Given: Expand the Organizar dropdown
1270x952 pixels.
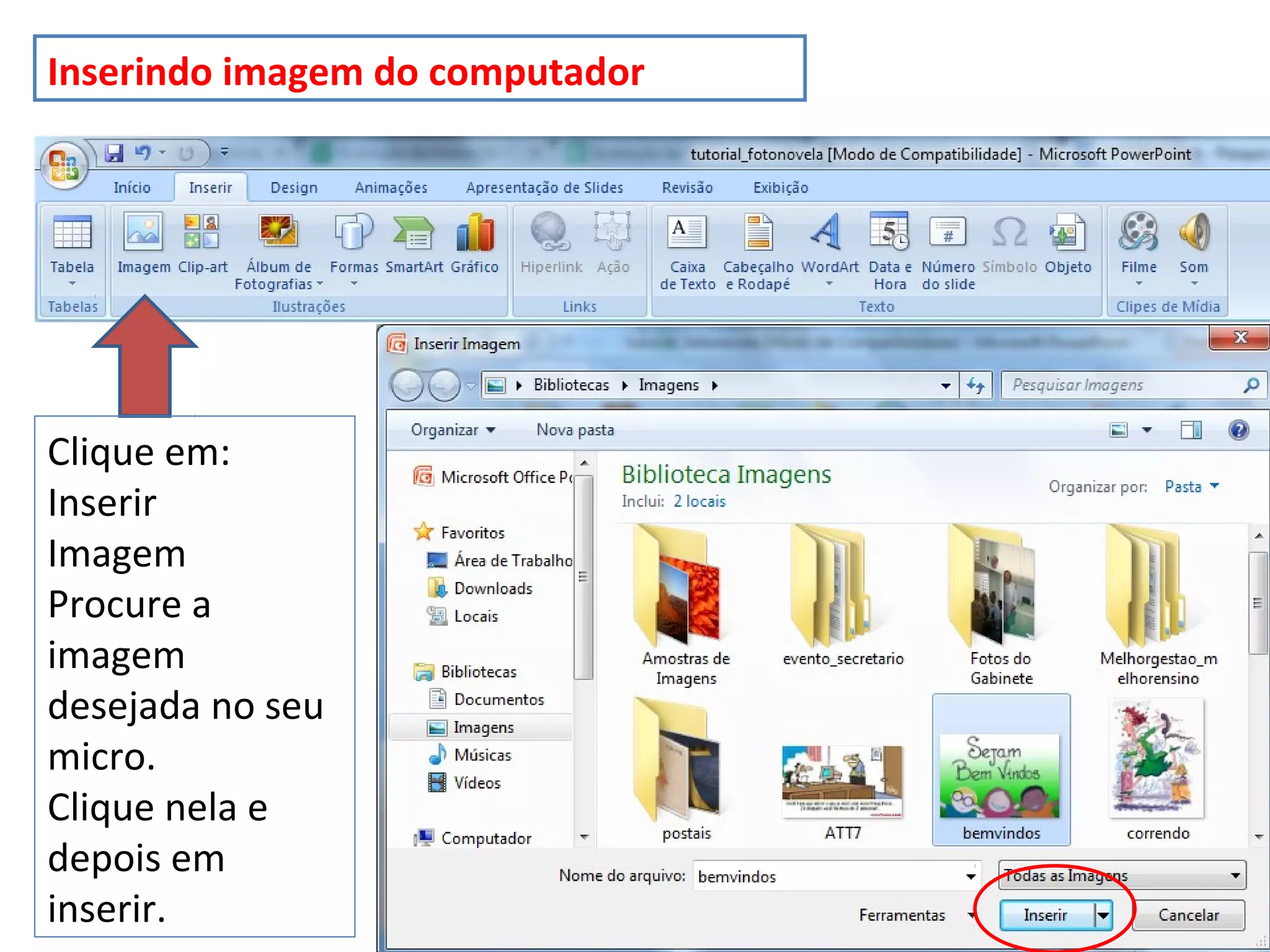Looking at the screenshot, I should point(453,430).
